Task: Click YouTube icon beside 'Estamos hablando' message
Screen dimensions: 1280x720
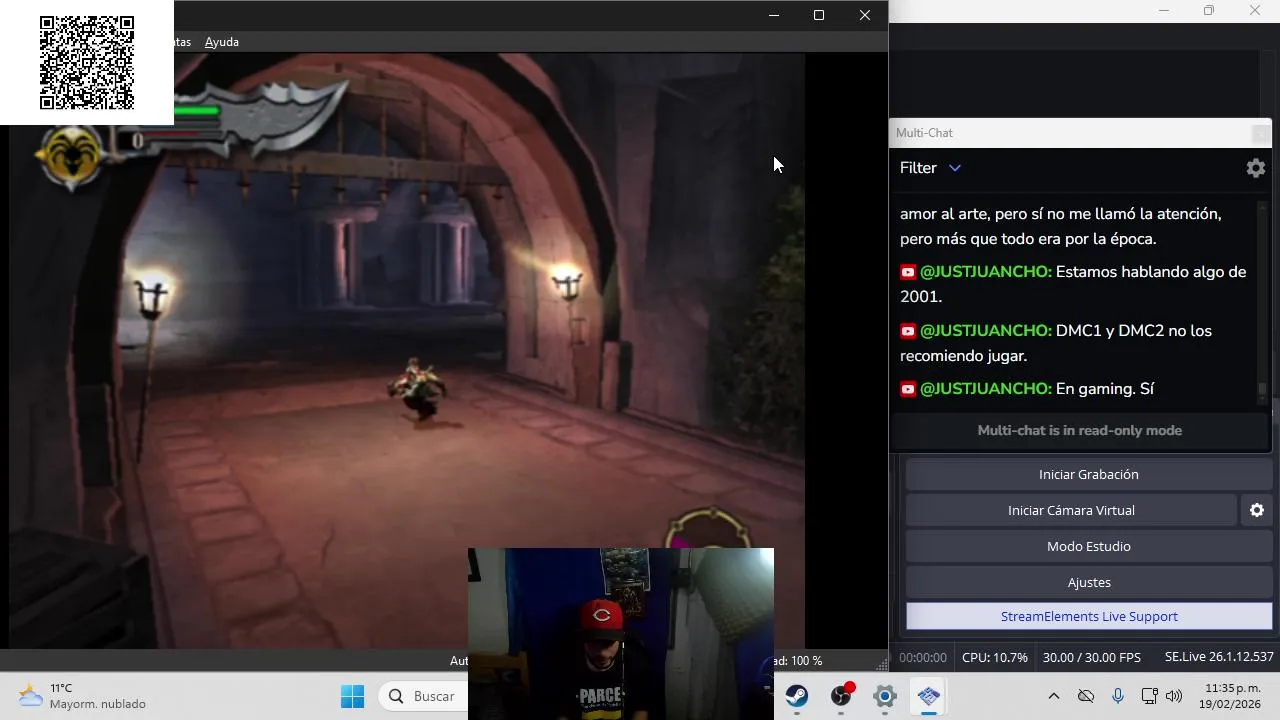Action: 908,272
